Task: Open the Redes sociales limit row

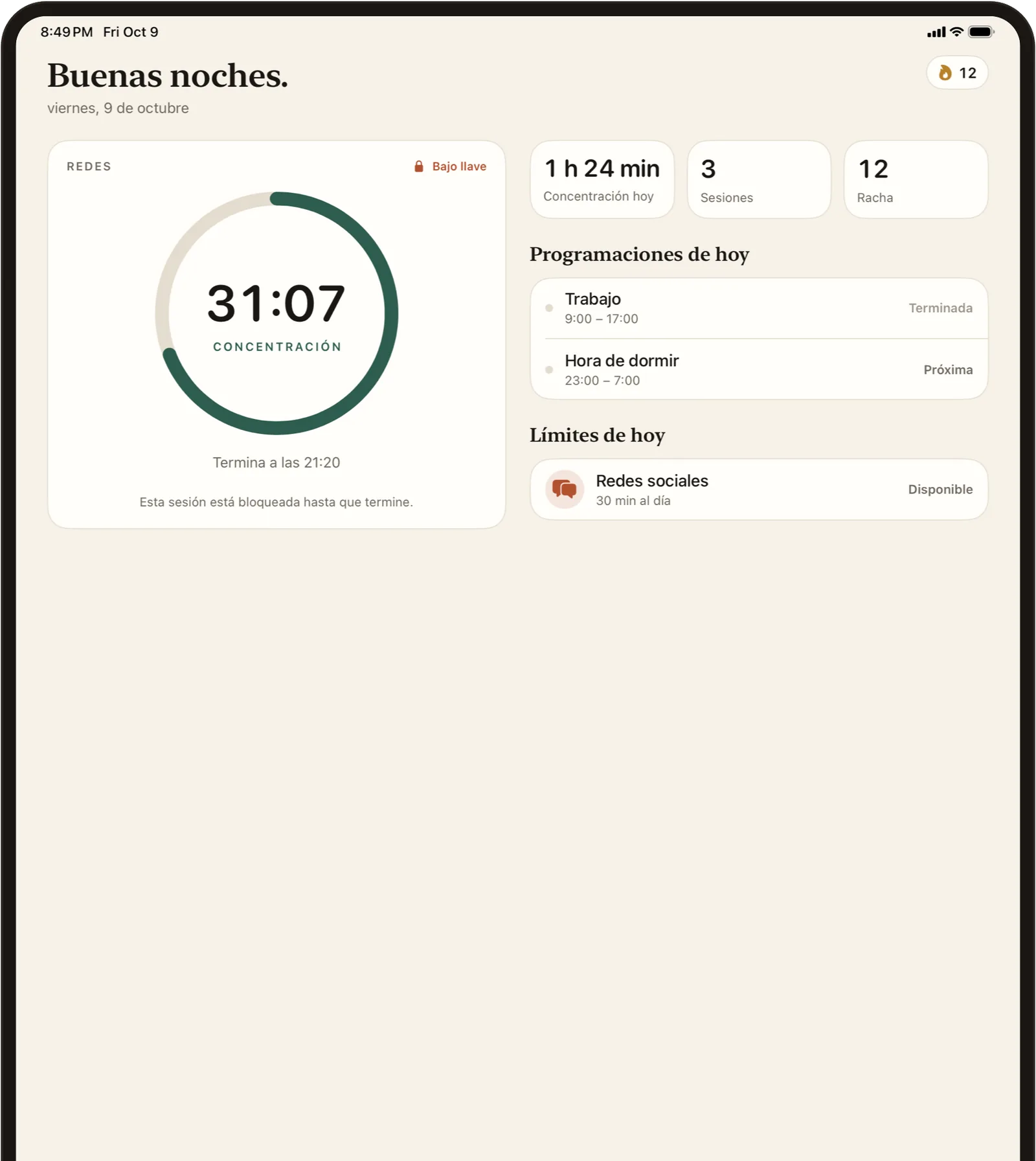Action: click(759, 490)
